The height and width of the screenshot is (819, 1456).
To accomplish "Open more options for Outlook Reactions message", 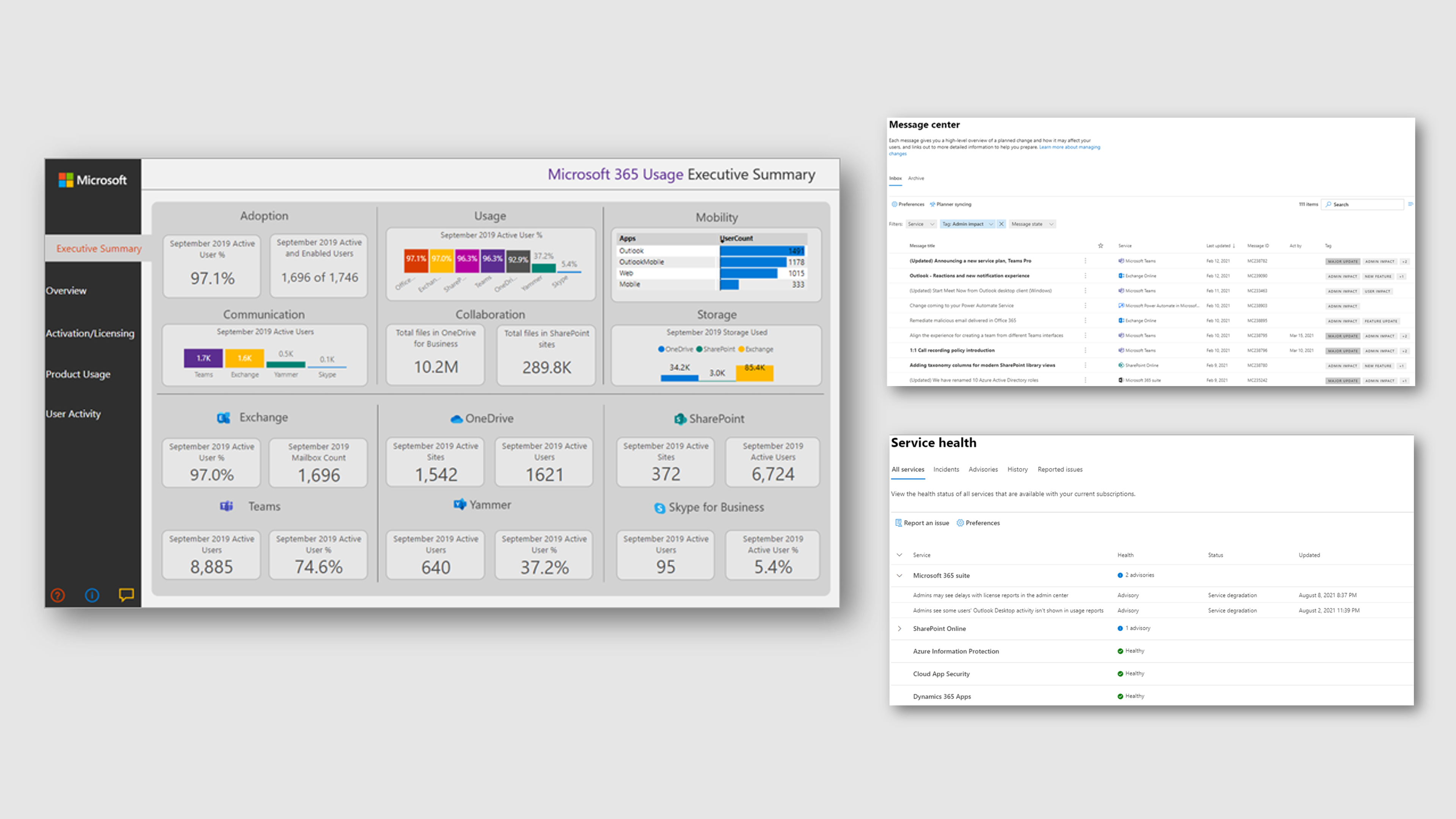I will pyautogui.click(x=1085, y=276).
